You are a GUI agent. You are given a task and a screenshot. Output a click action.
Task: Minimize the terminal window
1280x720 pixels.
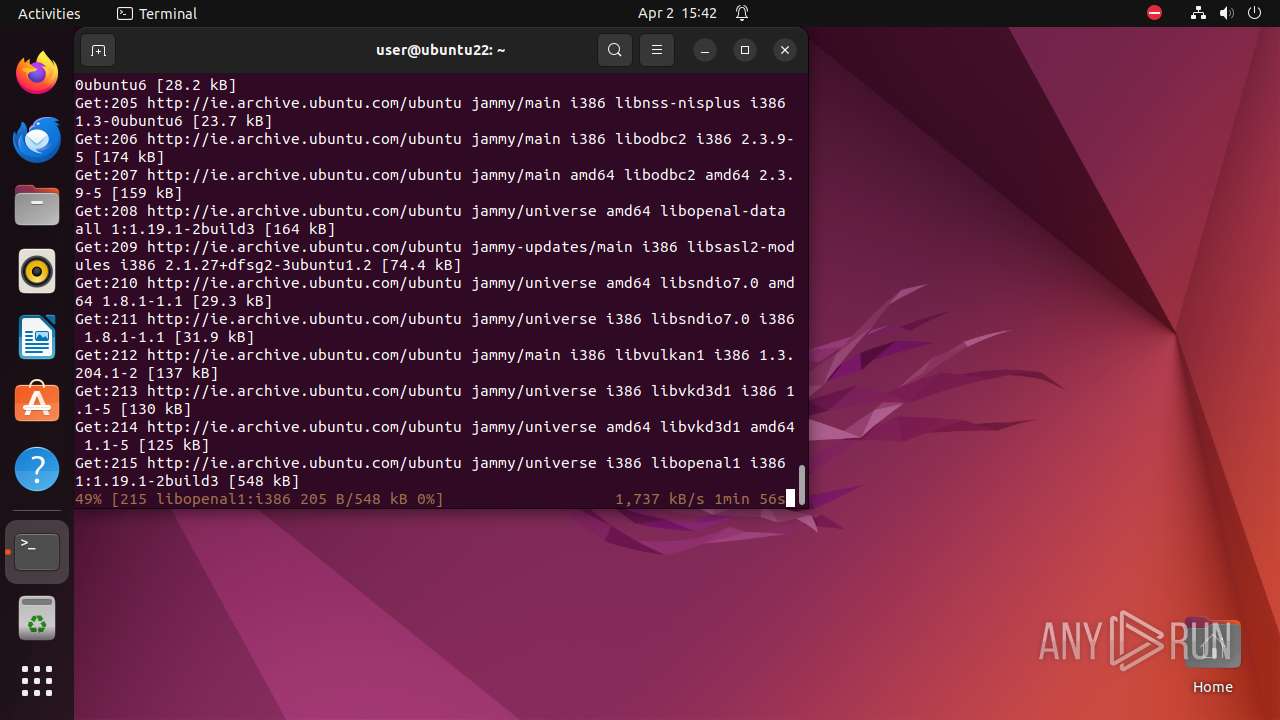point(705,50)
